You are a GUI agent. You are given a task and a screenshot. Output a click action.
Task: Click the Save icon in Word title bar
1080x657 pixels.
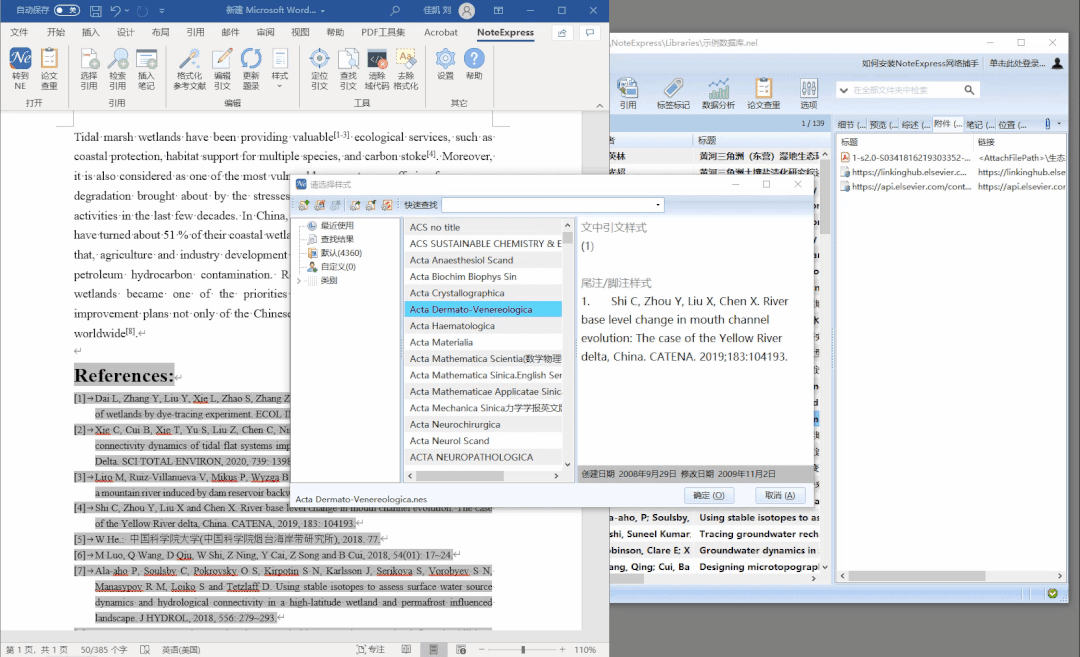pyautogui.click(x=96, y=11)
